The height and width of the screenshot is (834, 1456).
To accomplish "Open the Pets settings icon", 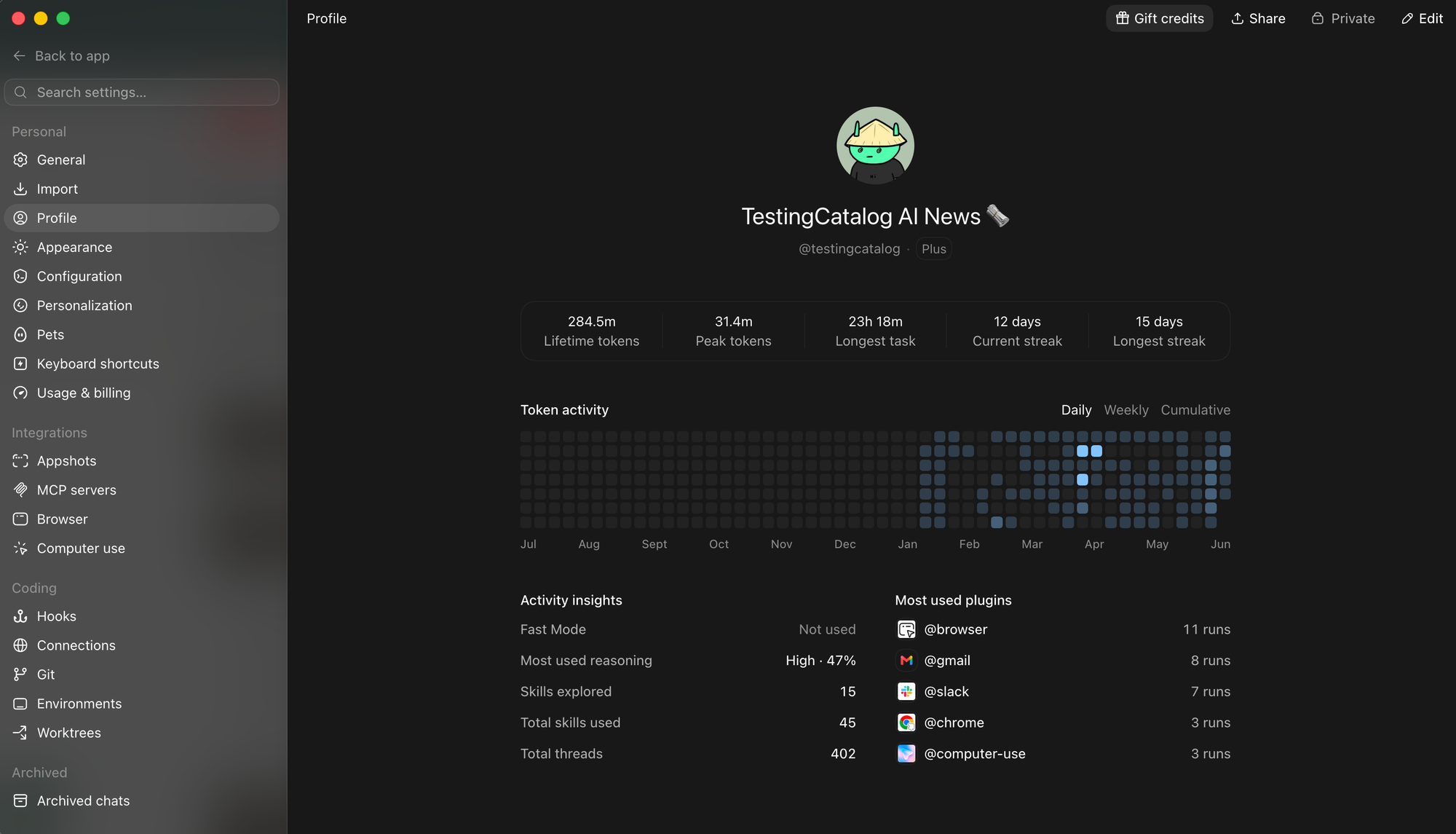I will 20,334.
